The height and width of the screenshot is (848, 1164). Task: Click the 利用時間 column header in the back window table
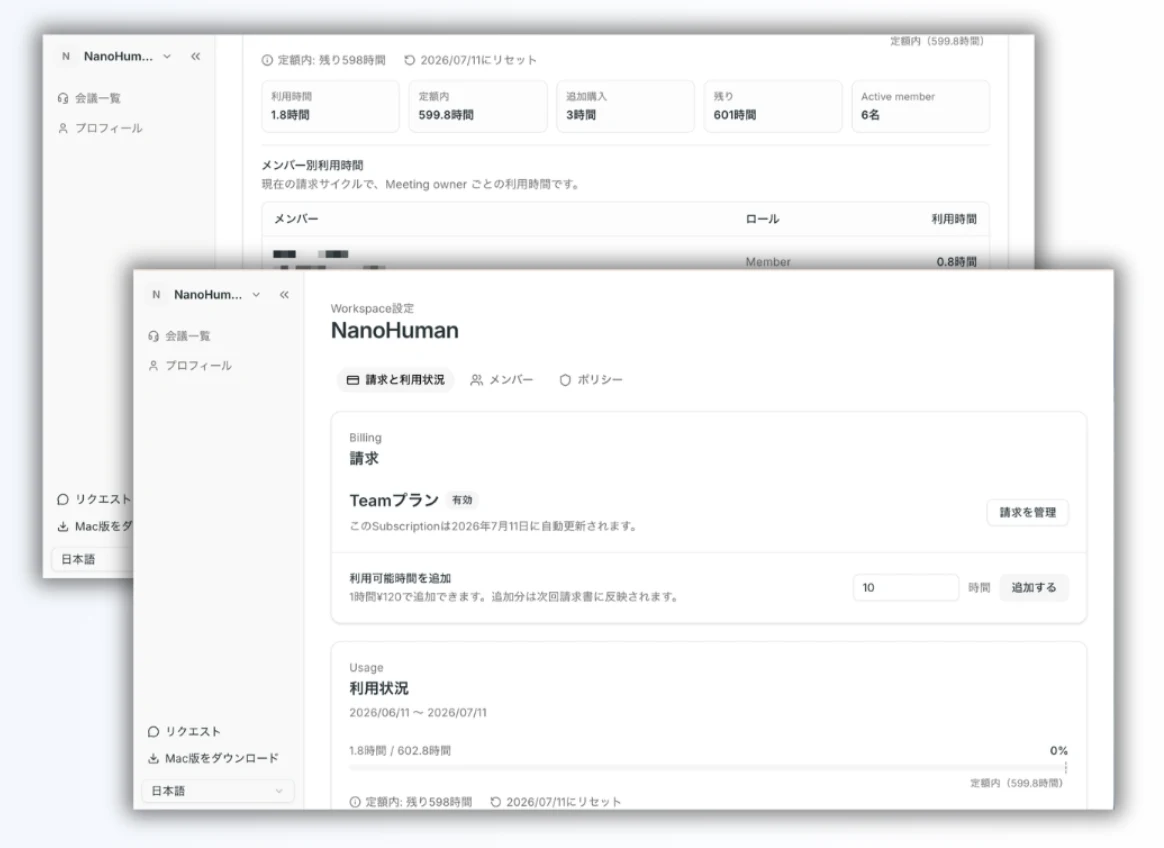coord(954,219)
